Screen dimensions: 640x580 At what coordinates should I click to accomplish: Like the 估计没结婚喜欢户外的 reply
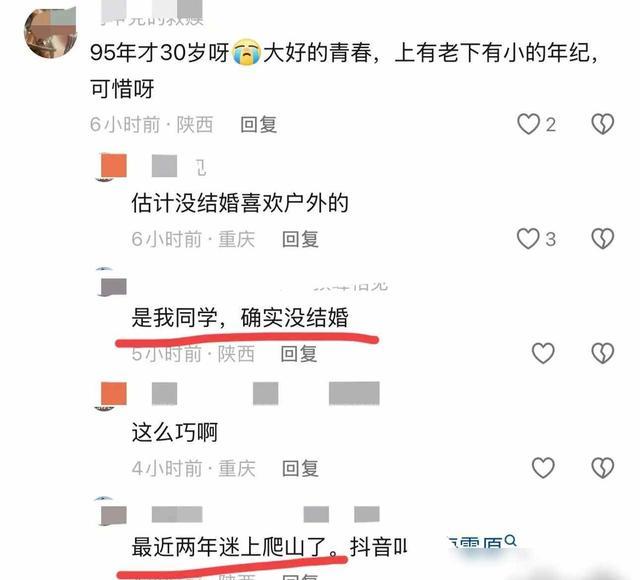528,239
